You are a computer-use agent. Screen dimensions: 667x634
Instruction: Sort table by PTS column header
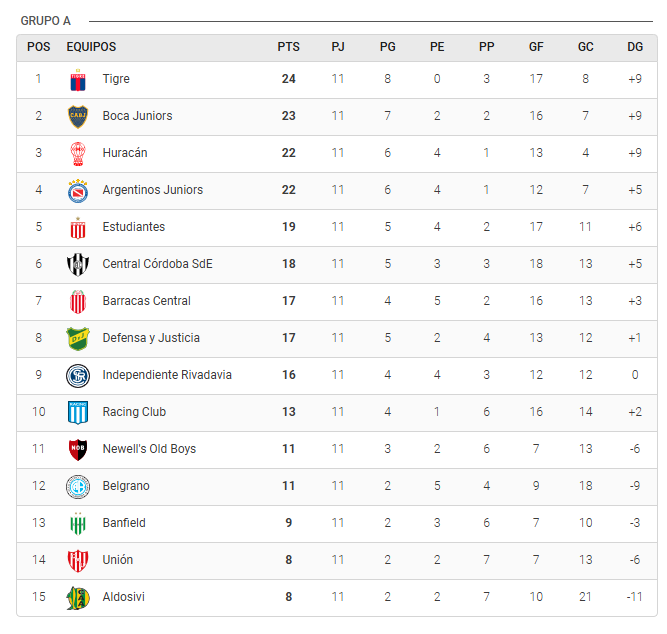pyautogui.click(x=288, y=47)
